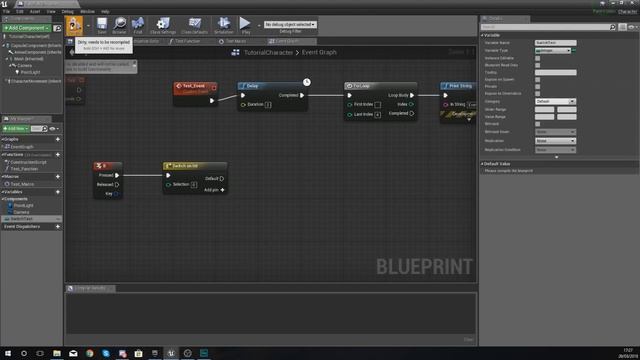Select ConstructionScript in Functions list
The height and width of the screenshot is (360, 640).
coord(28,162)
